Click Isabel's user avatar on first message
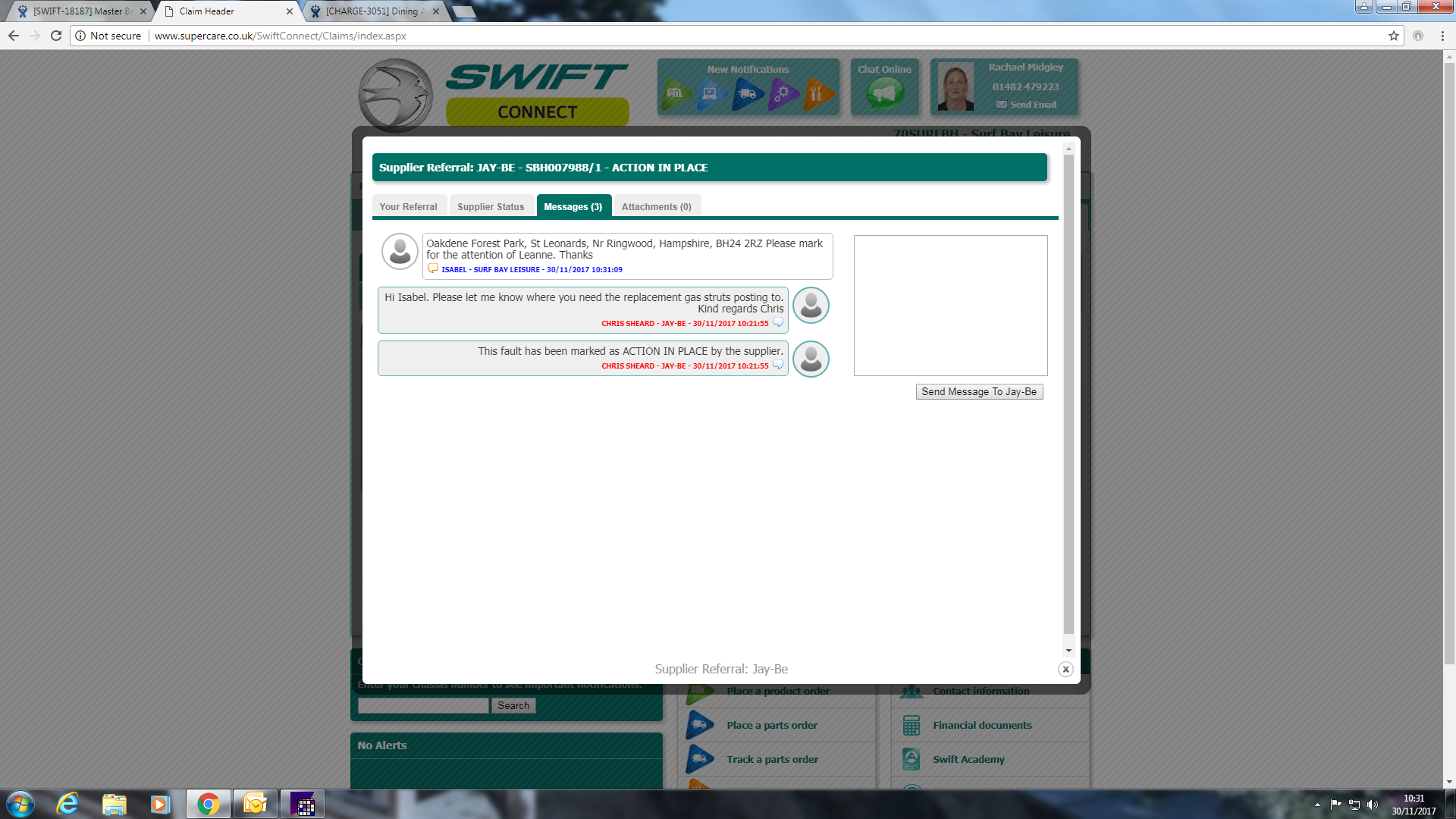The height and width of the screenshot is (819, 1456). tap(400, 251)
